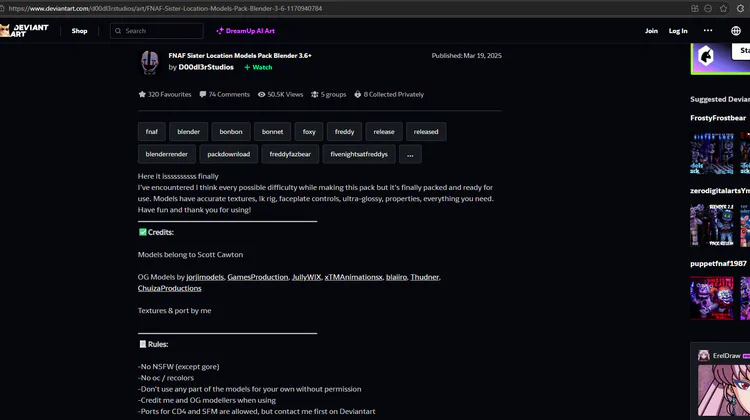This screenshot has height=420, width=750.
Task: Open FrostyFrostbear's model pack thumbnail
Action: [712, 154]
